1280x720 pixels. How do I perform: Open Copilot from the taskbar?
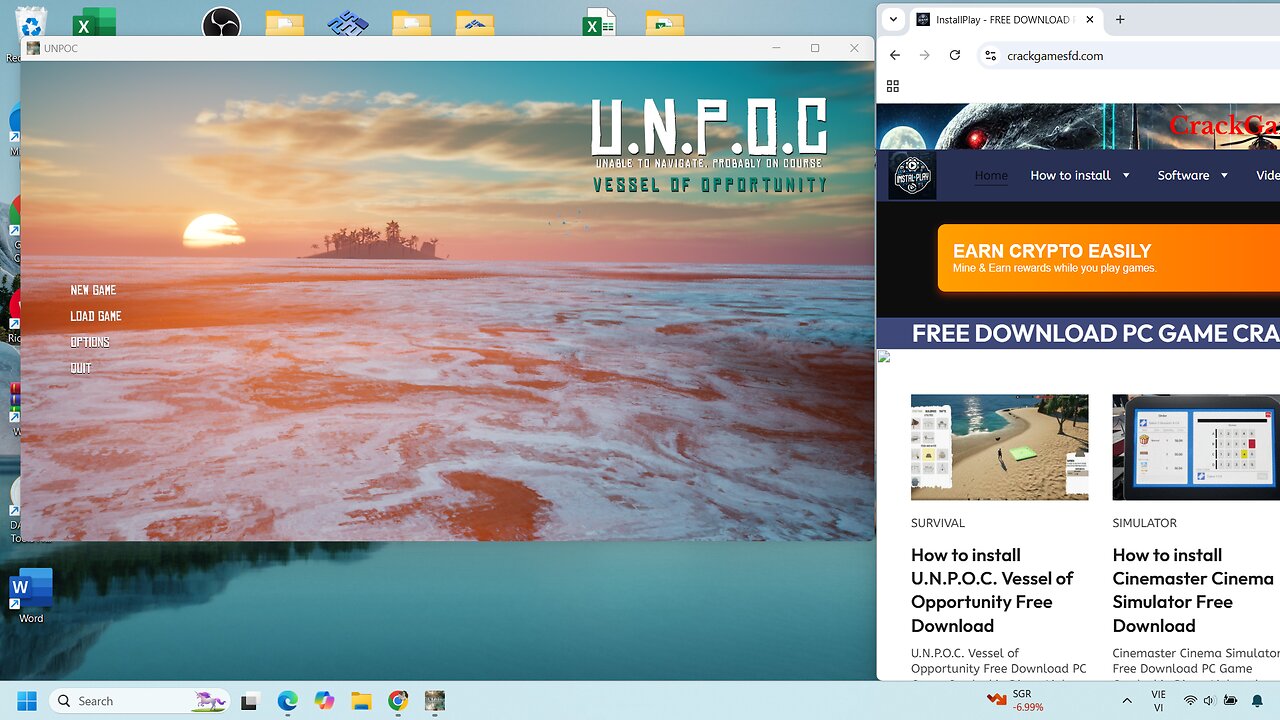(x=324, y=701)
